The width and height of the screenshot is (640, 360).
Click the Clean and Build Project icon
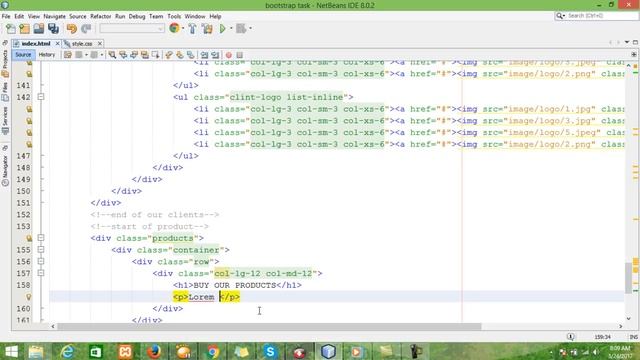point(207,29)
